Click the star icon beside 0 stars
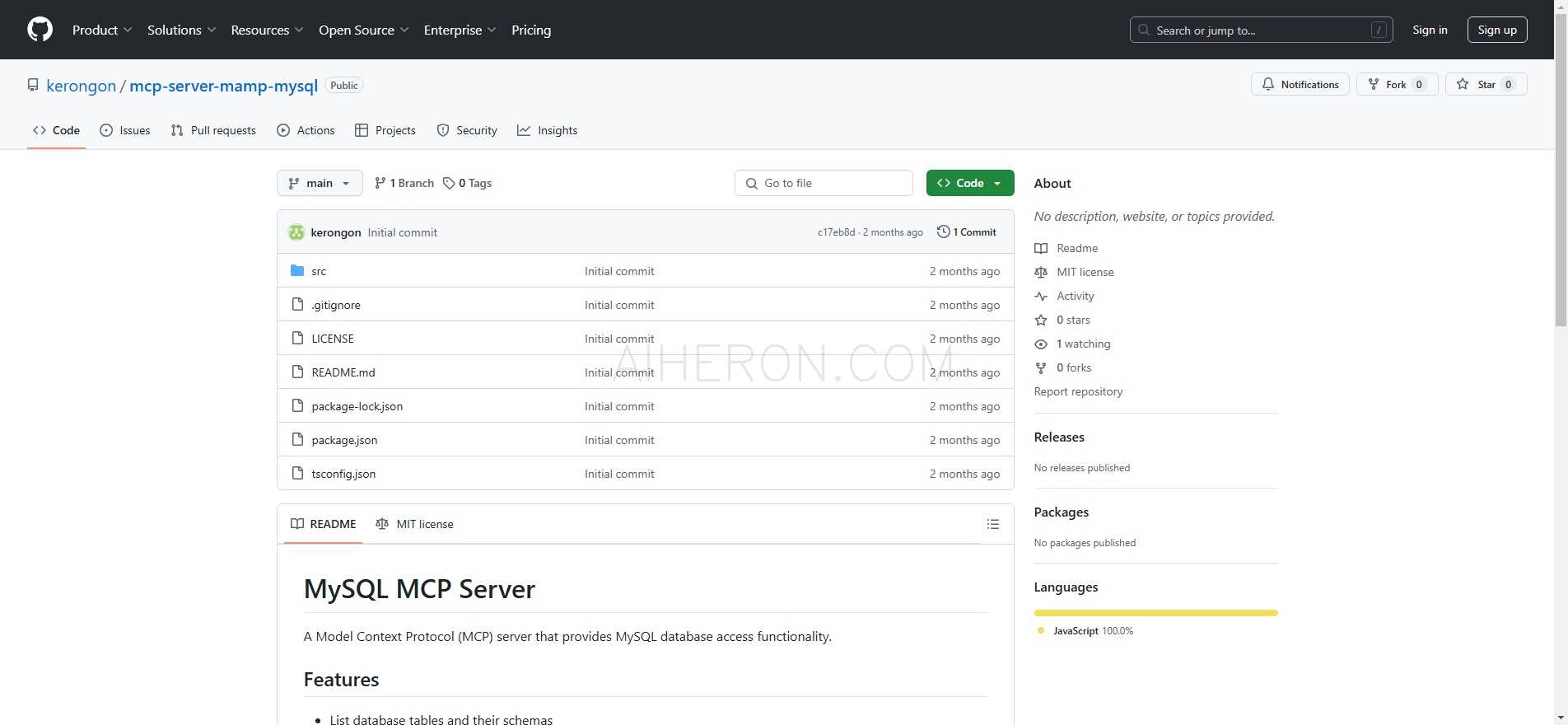1568x725 pixels. coord(1041,320)
